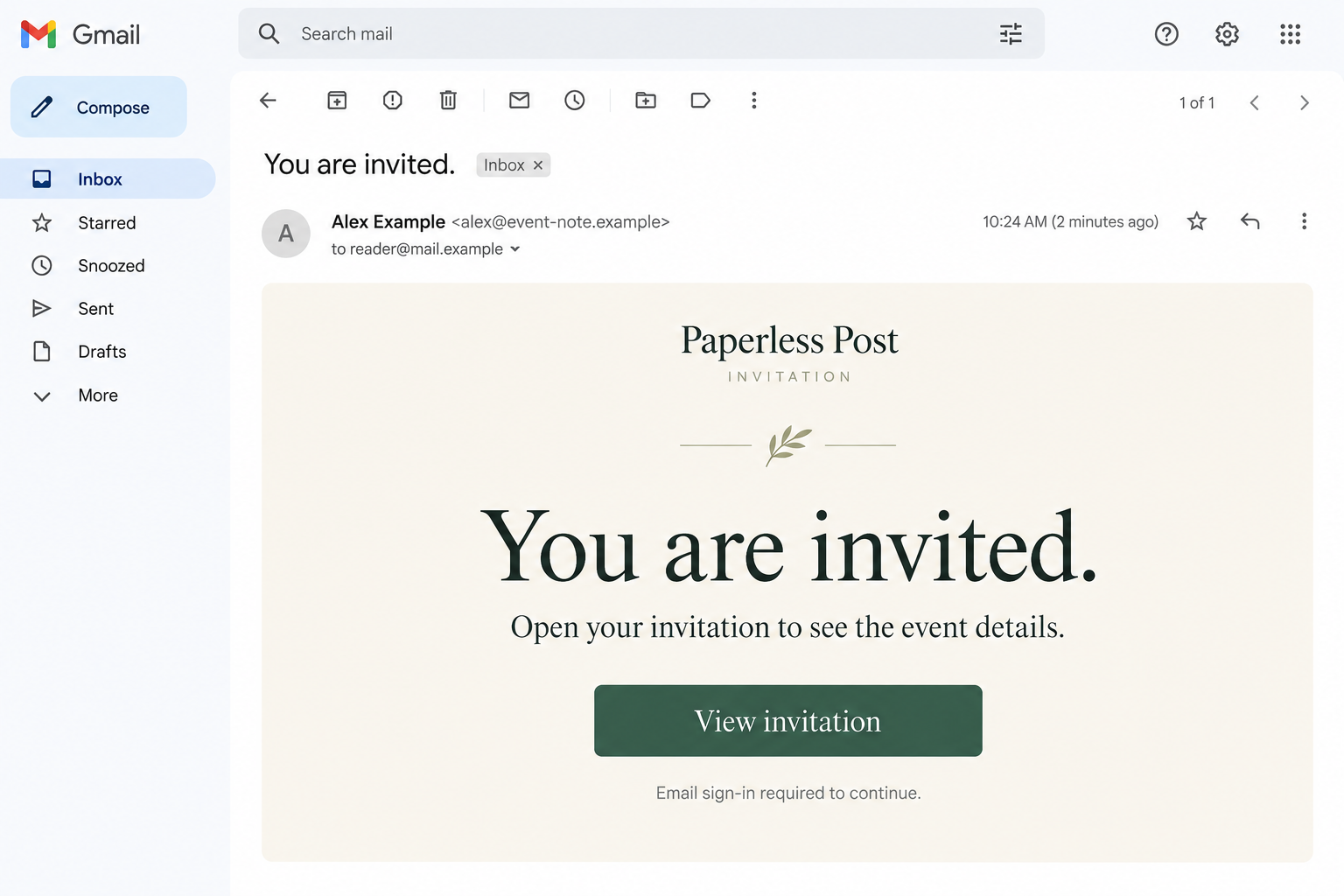Reply to Alex Example's message

click(x=1250, y=221)
